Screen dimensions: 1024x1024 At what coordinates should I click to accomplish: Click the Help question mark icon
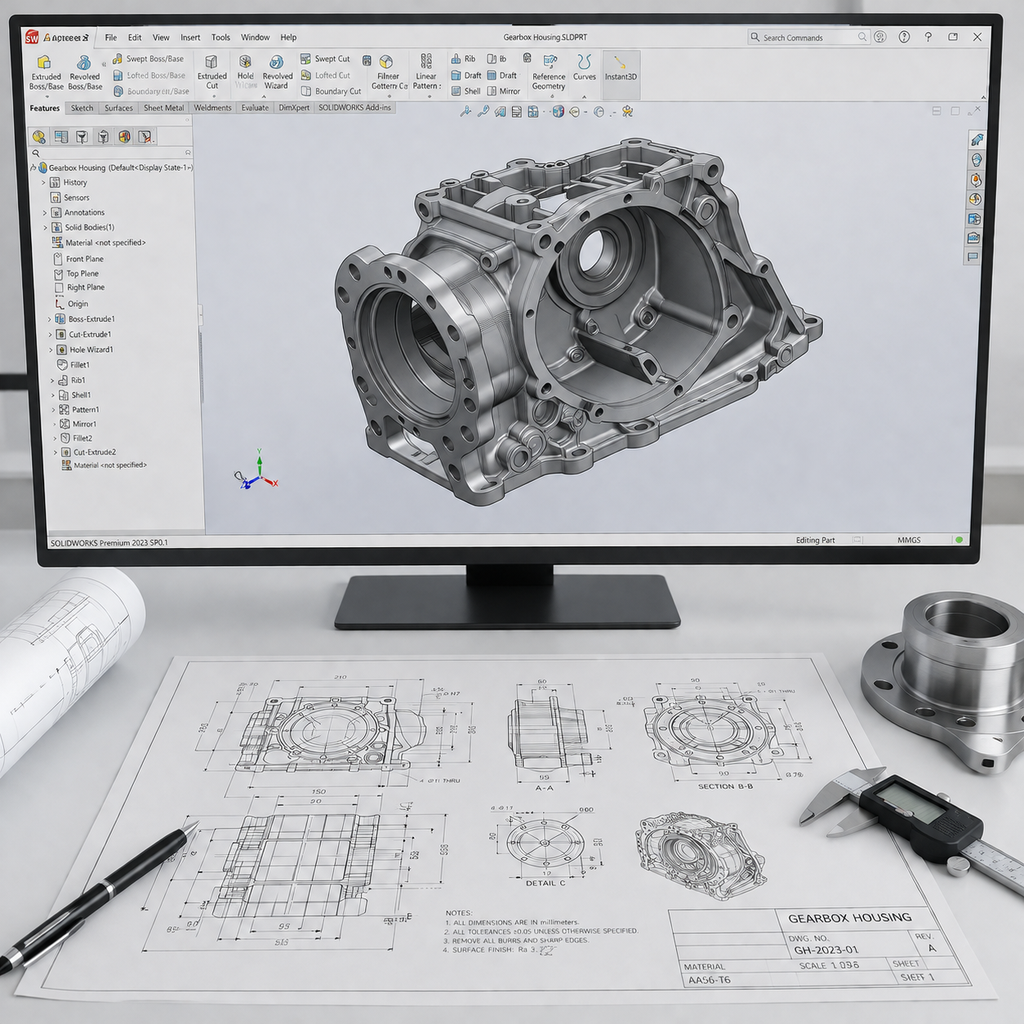pos(904,37)
